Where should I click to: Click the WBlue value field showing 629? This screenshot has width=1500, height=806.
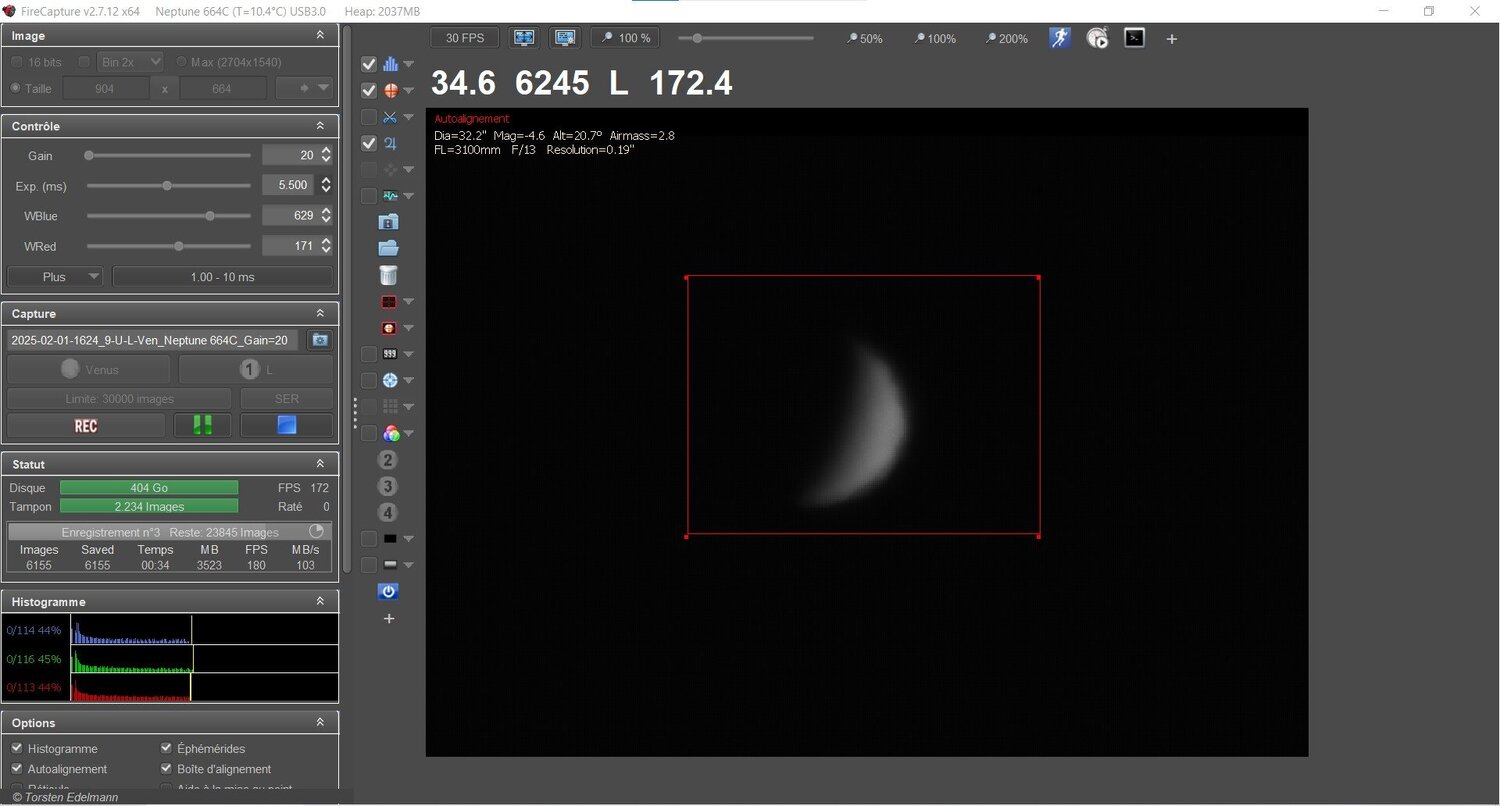point(288,215)
